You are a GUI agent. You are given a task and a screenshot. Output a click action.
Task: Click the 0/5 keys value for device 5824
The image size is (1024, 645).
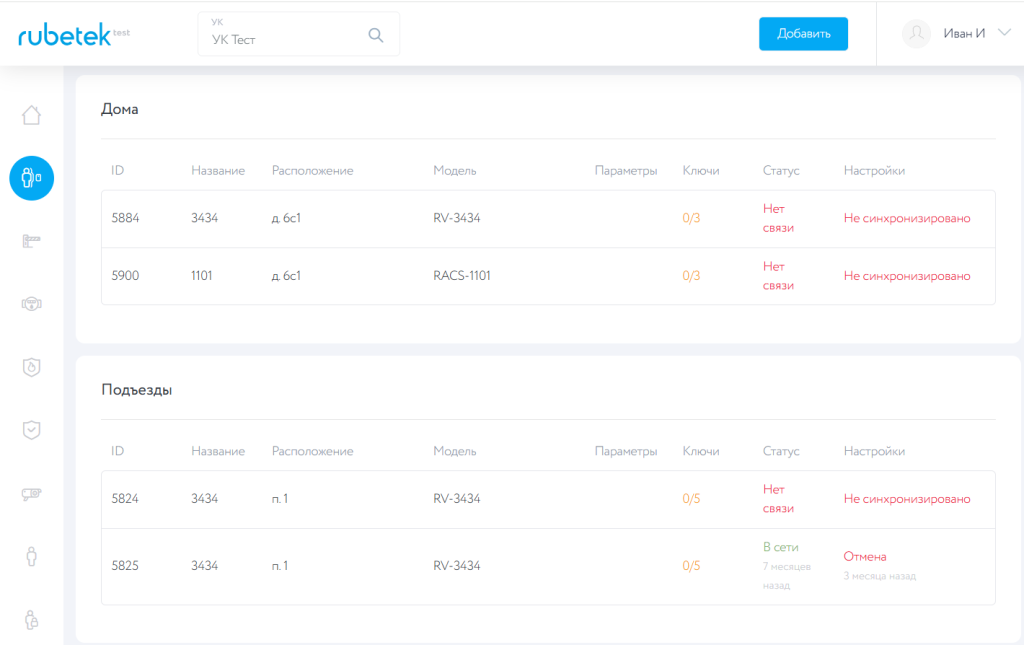pyautogui.click(x=691, y=499)
